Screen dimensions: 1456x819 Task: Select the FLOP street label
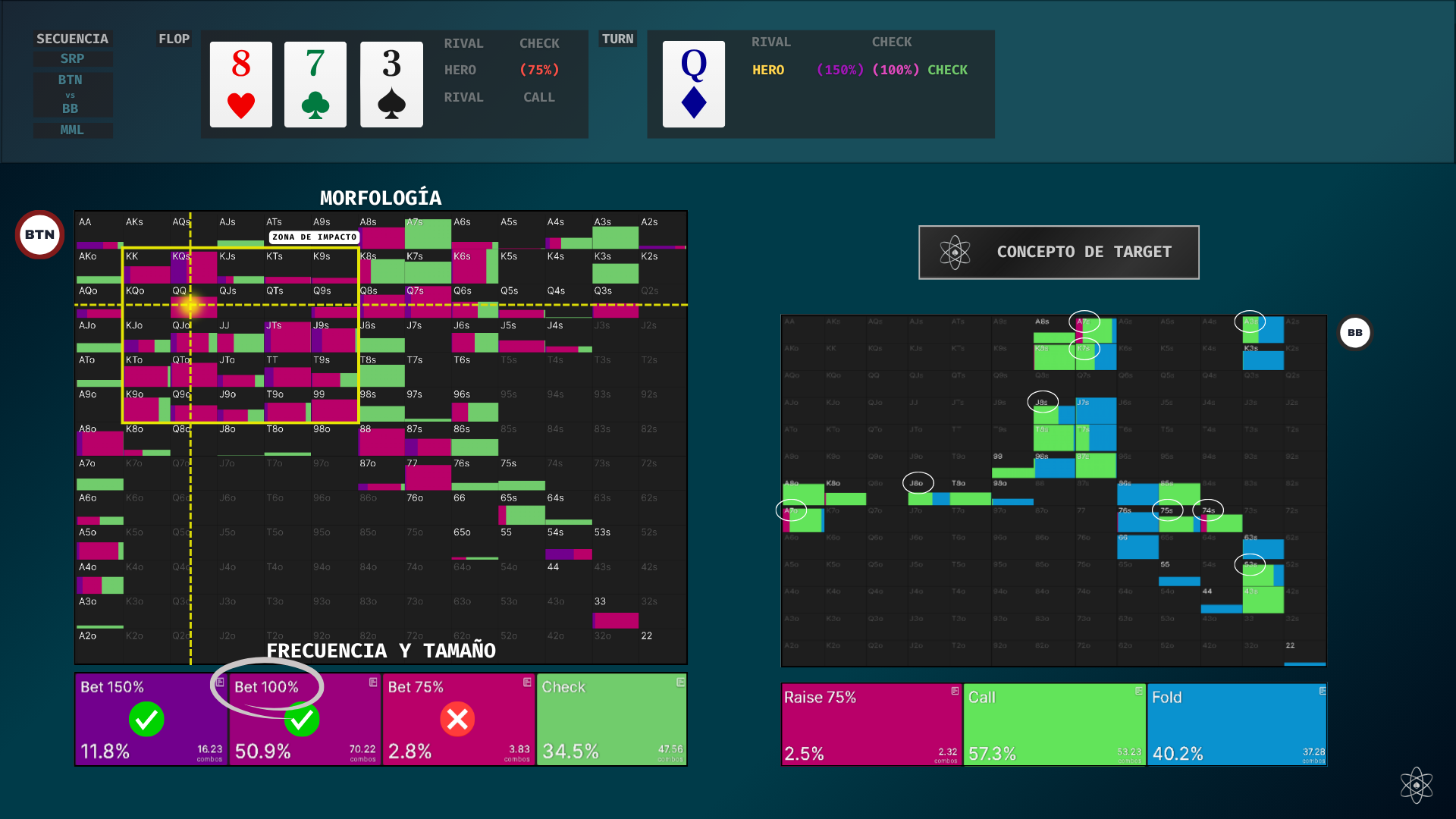[x=174, y=39]
